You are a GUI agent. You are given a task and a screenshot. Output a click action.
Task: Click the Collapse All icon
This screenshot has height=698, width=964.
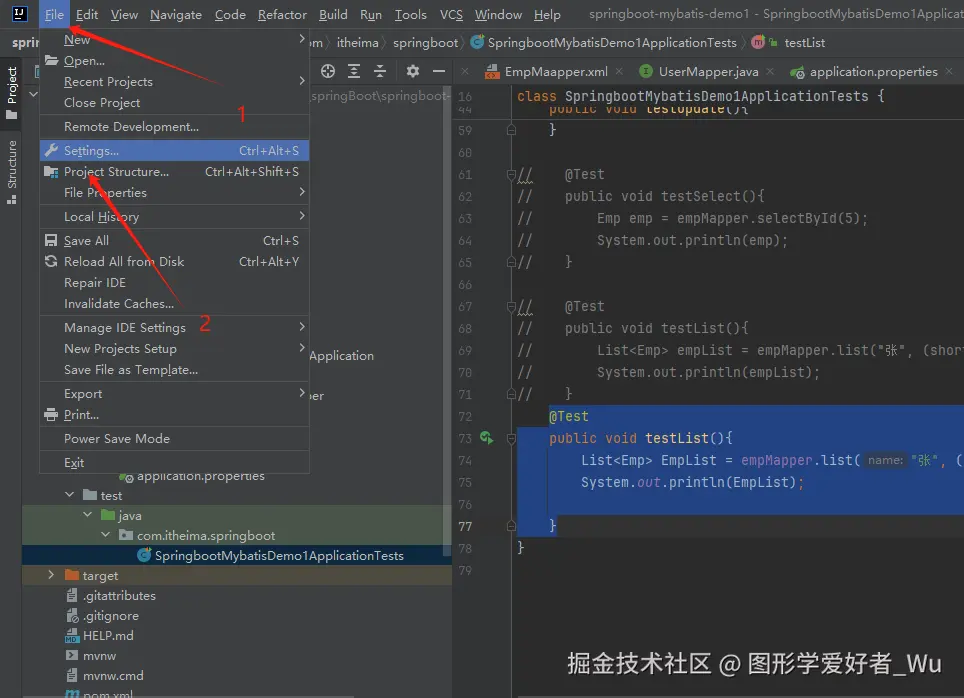pyautogui.click(x=380, y=71)
